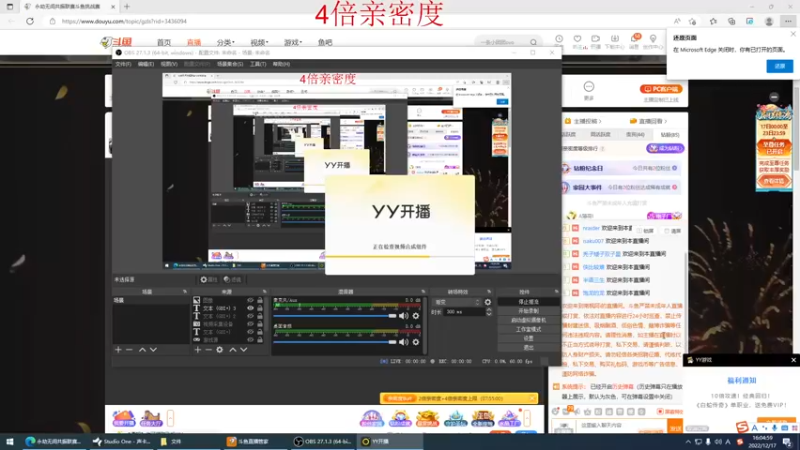Open settings gear for first mixer channel
800x450 pixels.
pos(416,316)
